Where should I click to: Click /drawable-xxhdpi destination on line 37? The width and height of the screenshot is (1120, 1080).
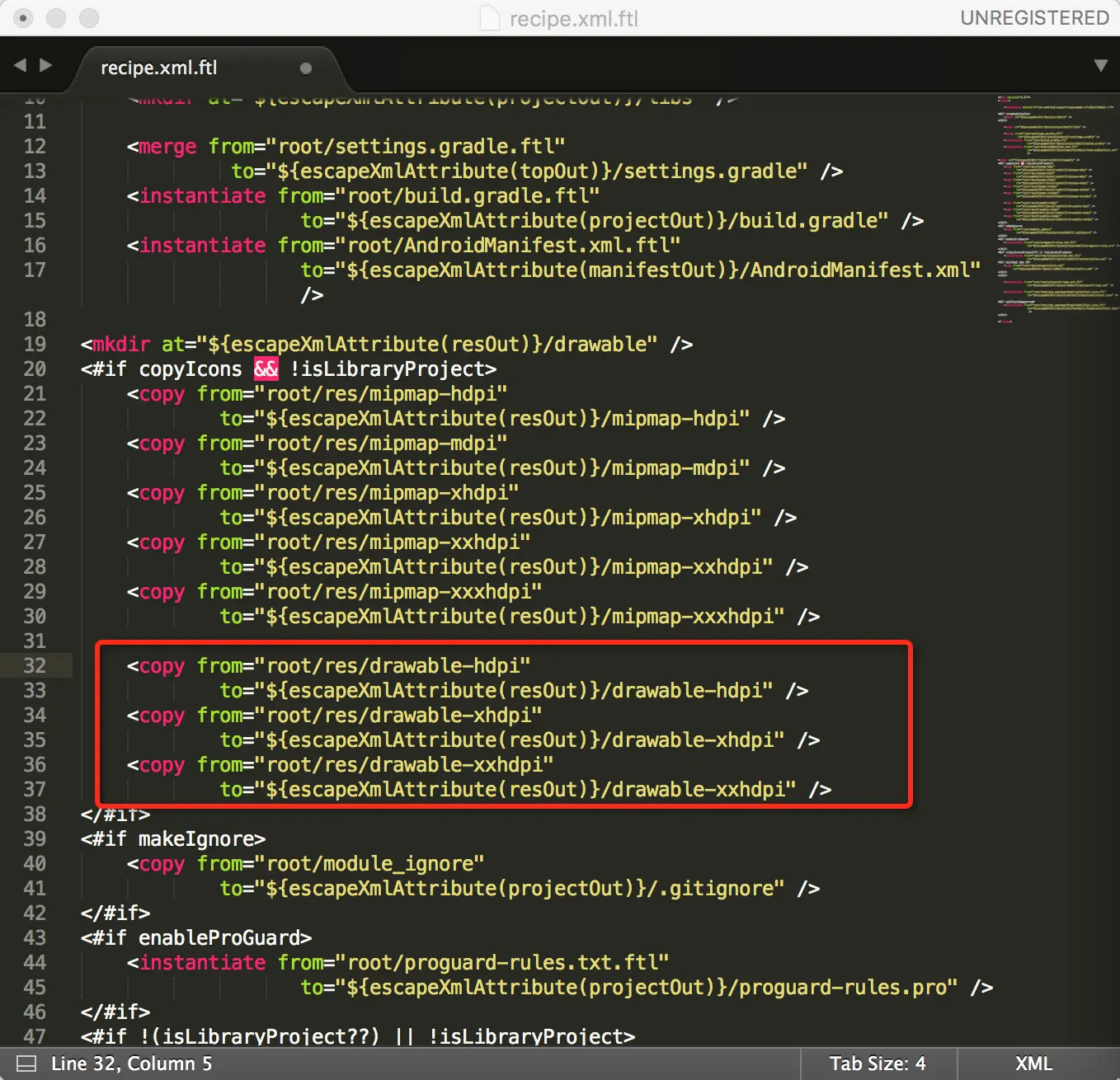693,790
